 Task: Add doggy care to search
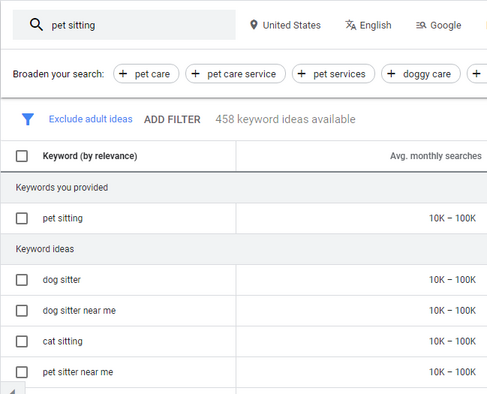pos(421,74)
